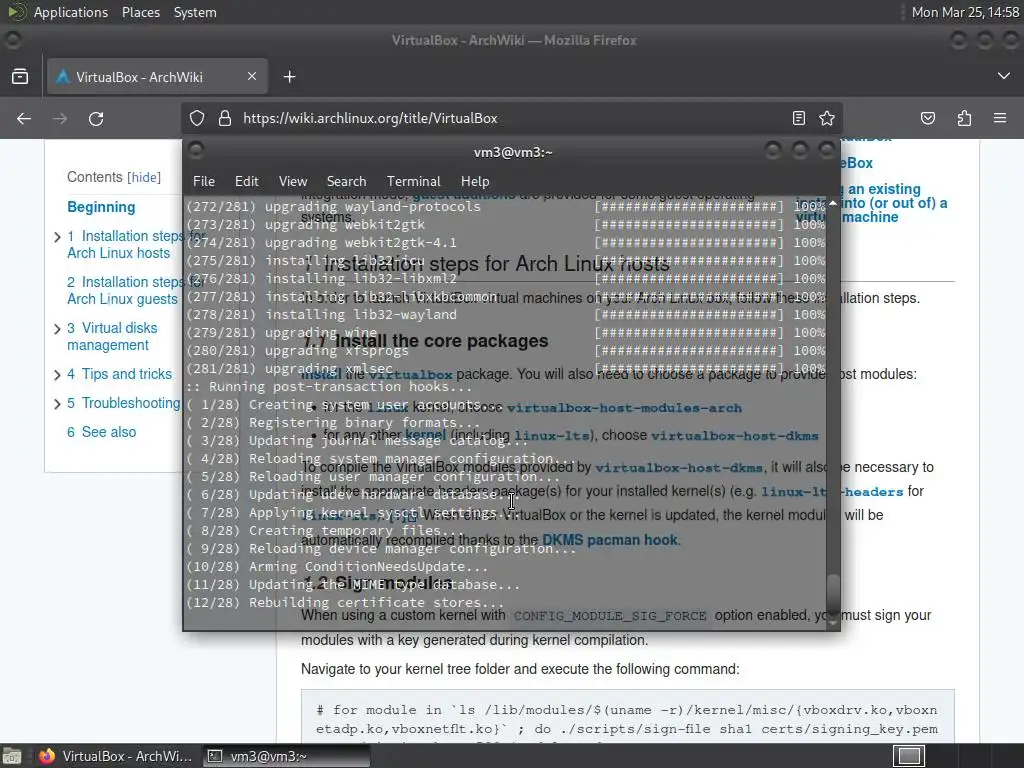The height and width of the screenshot is (768, 1024).
Task: Open Firefox extensions puzzle icon
Action: 964,118
